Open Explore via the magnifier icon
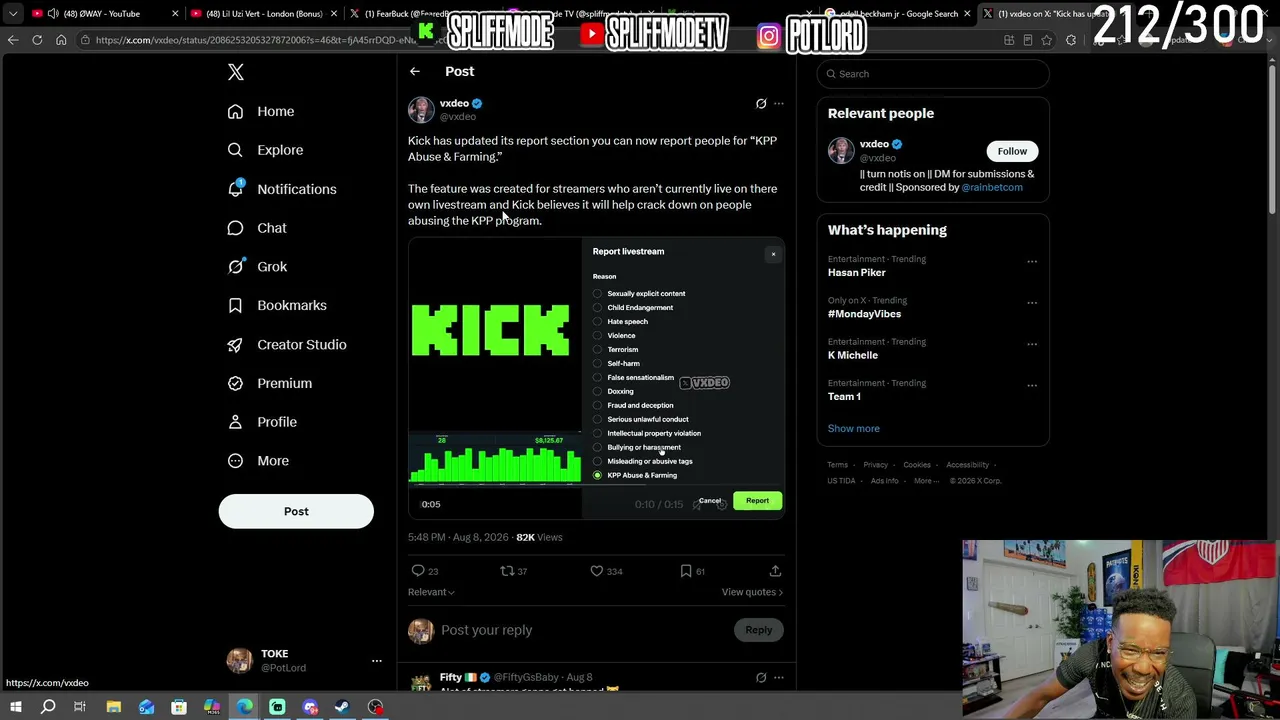The width and height of the screenshot is (1280, 720). tap(235, 150)
